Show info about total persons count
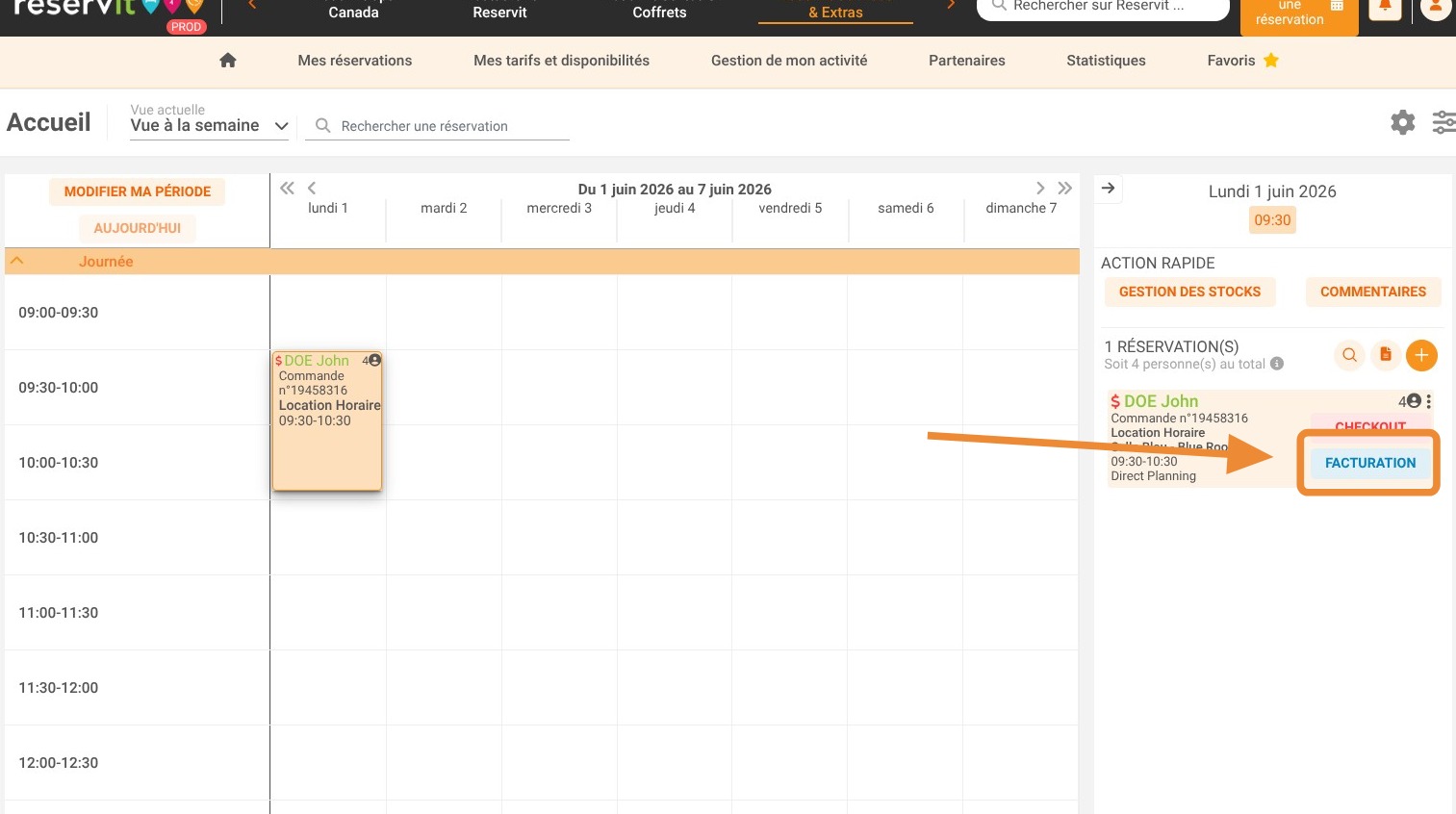 click(x=1277, y=364)
